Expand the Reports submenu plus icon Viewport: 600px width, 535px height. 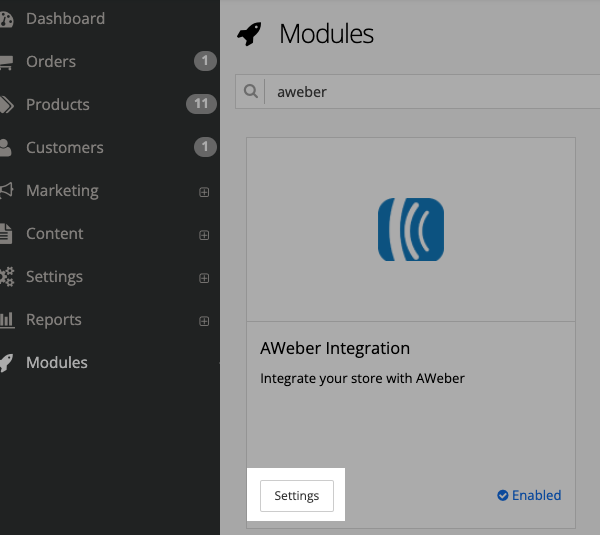[x=204, y=321]
